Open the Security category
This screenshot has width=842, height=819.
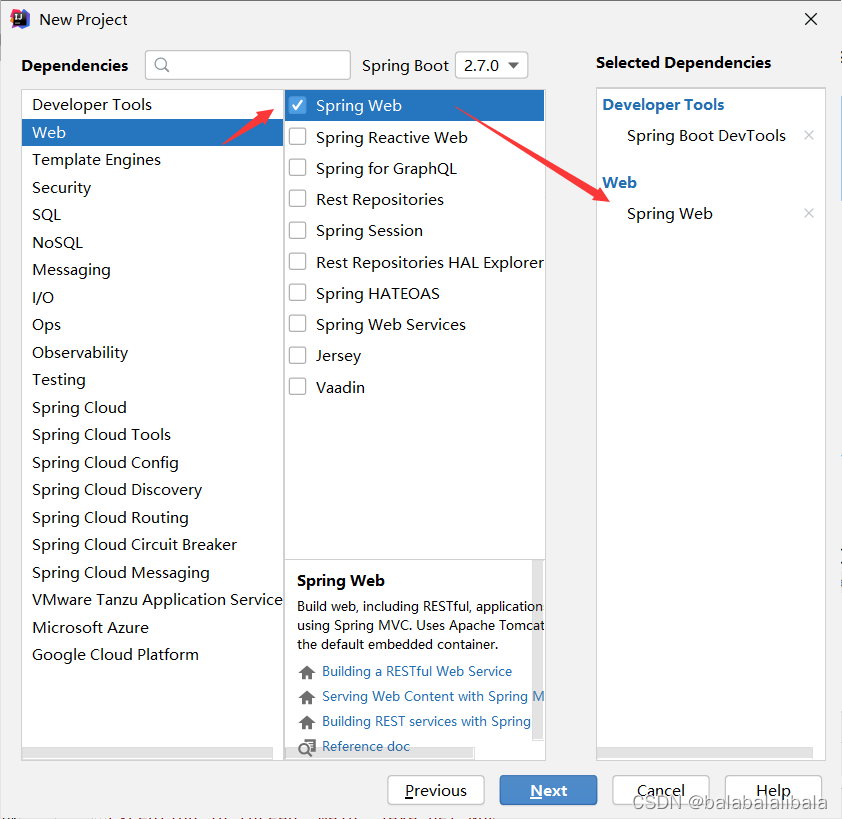pos(153,187)
